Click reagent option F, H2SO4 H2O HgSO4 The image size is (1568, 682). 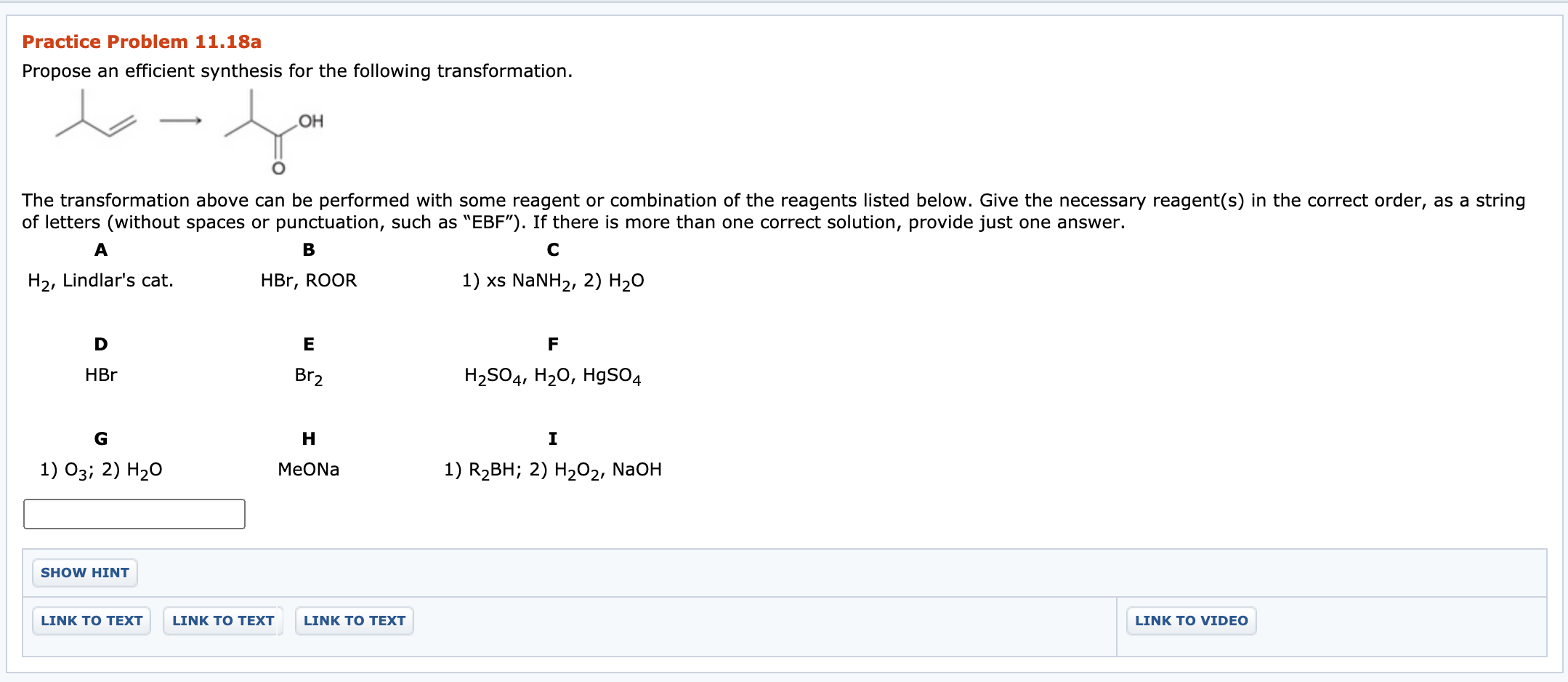[x=552, y=375]
